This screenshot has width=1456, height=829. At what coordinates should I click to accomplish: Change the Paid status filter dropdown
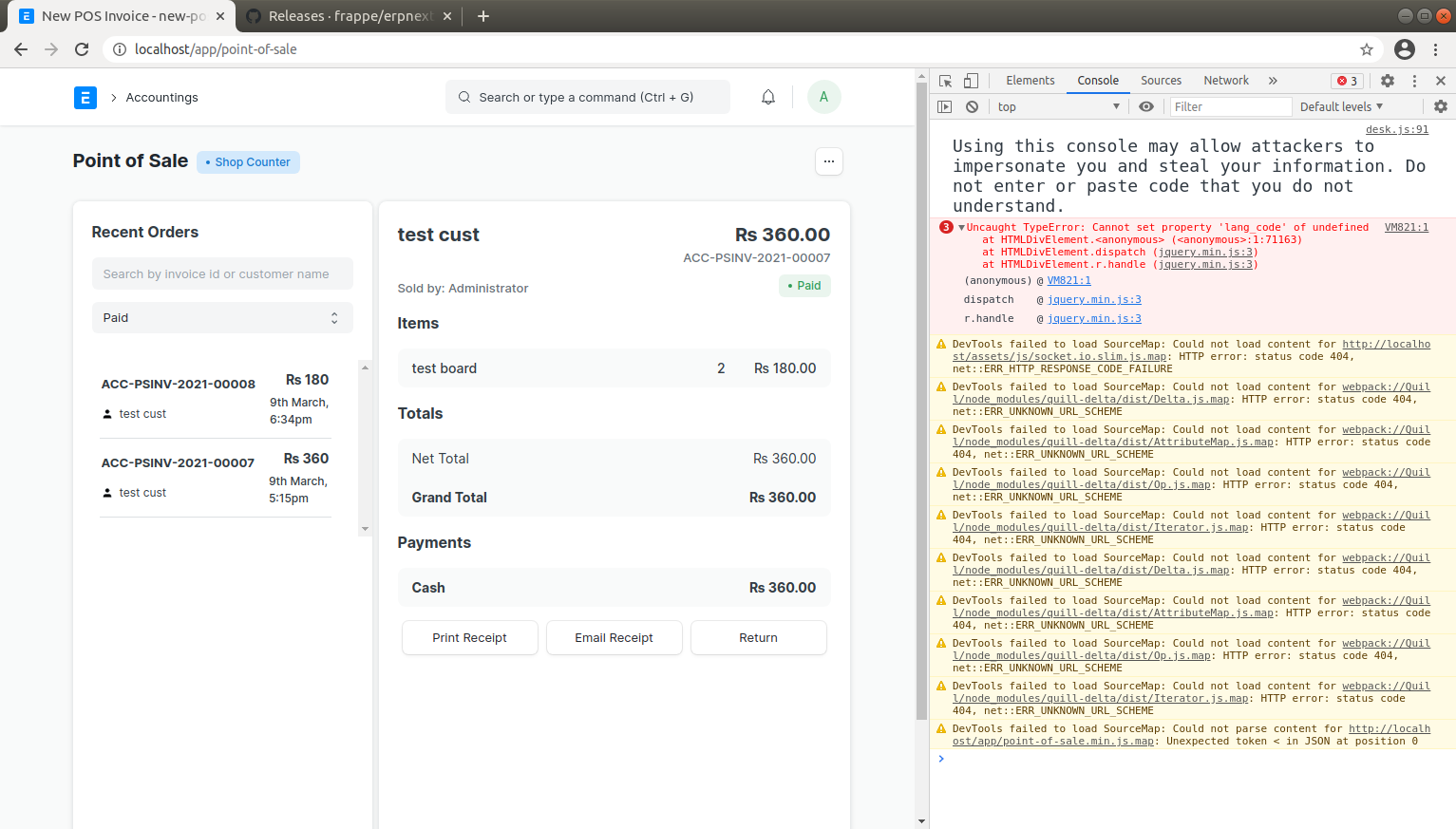(x=221, y=317)
